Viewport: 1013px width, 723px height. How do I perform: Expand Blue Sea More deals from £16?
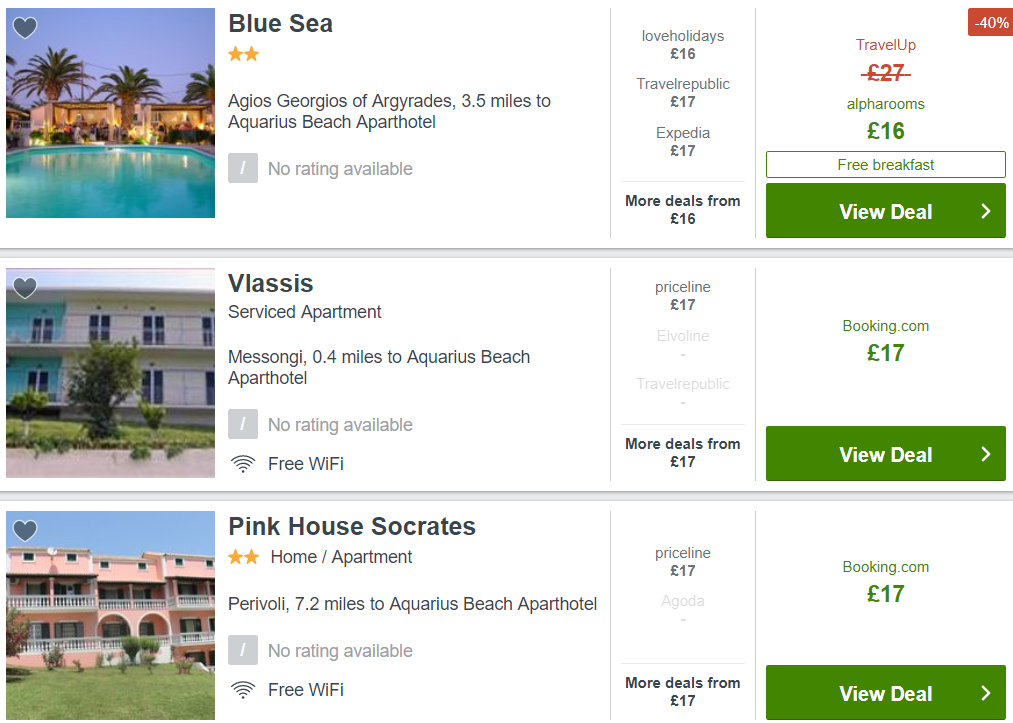[683, 209]
